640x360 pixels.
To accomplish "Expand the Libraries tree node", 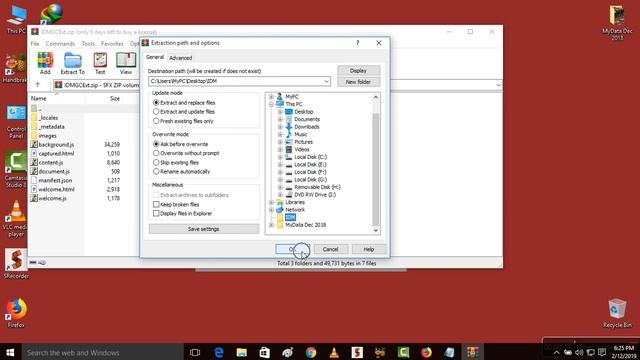I will point(271,202).
